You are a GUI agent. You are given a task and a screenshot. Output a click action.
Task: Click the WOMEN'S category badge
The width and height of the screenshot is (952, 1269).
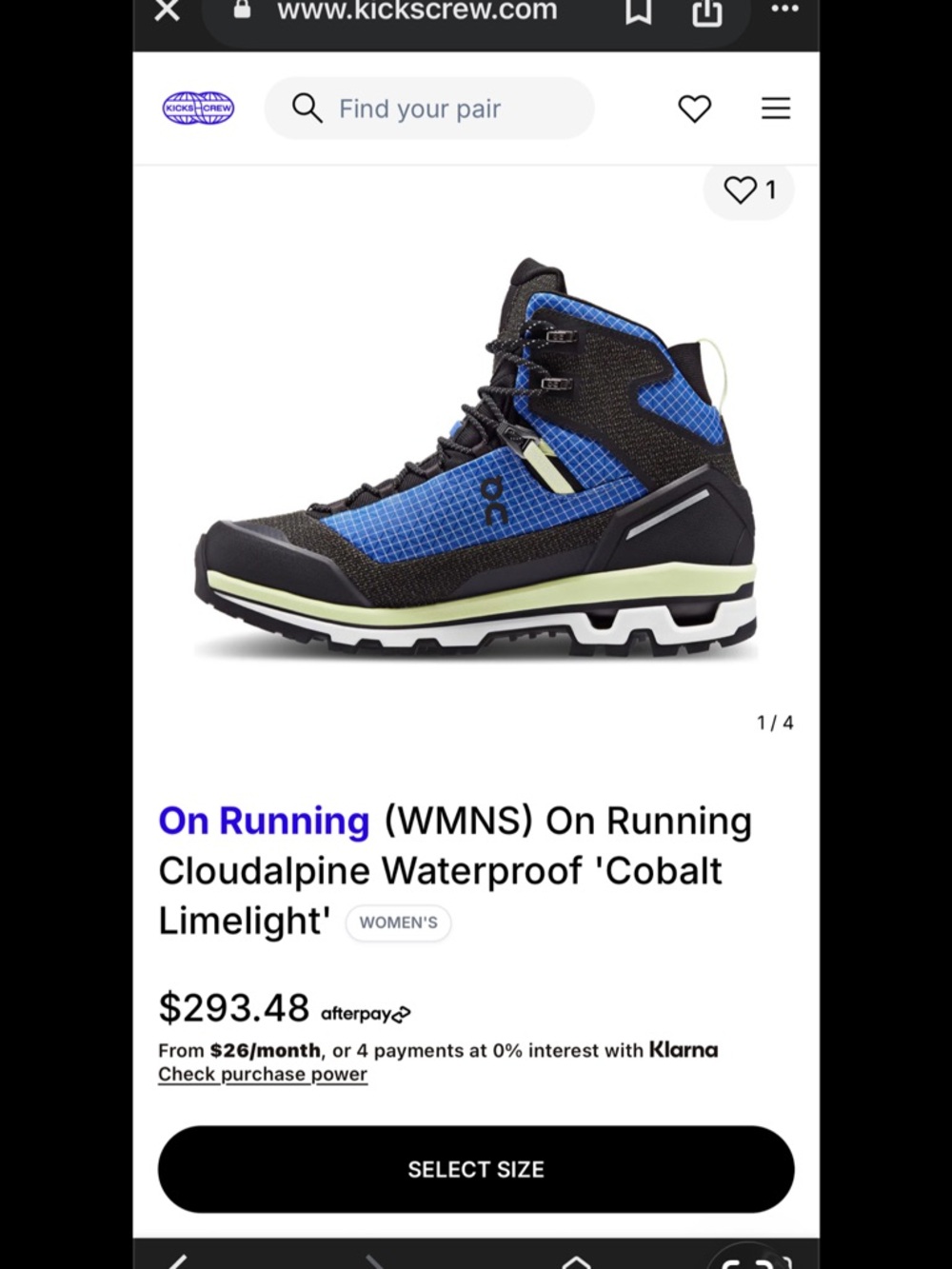click(x=398, y=922)
